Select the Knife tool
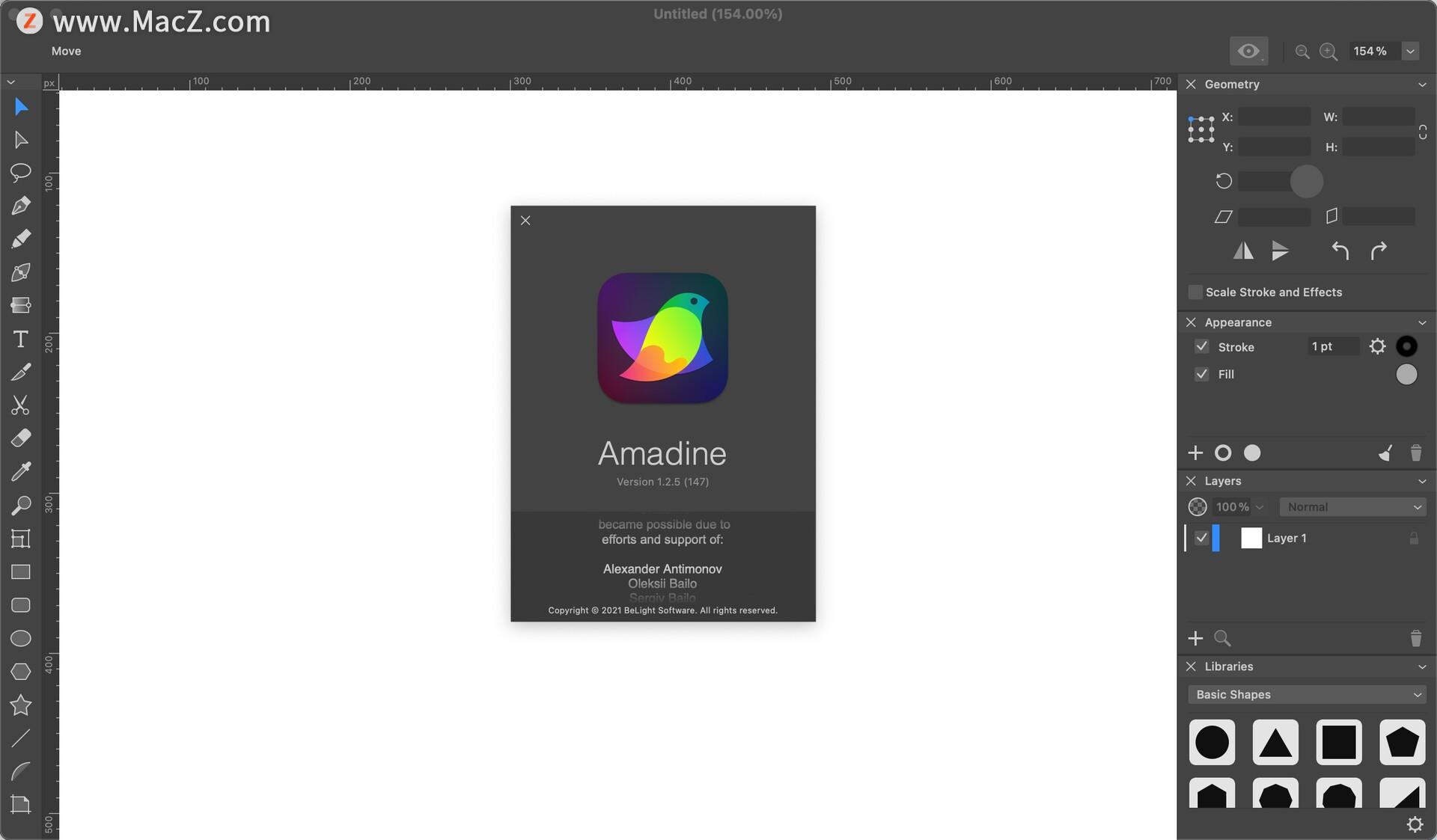 click(21, 372)
